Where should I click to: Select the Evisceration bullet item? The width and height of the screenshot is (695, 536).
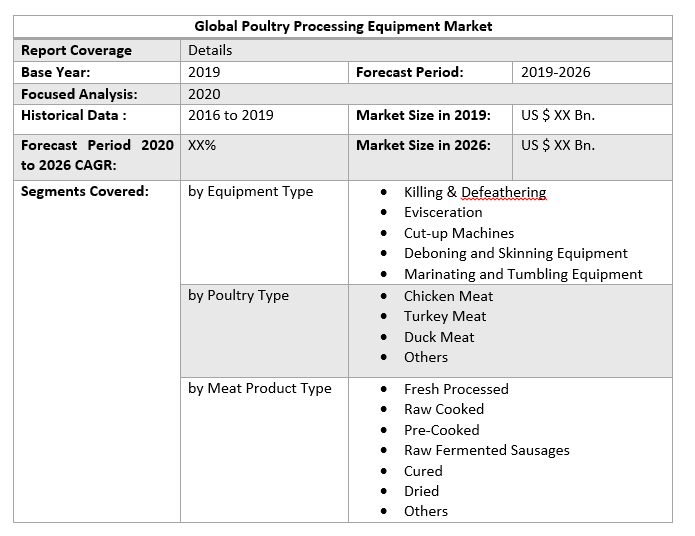click(x=443, y=212)
